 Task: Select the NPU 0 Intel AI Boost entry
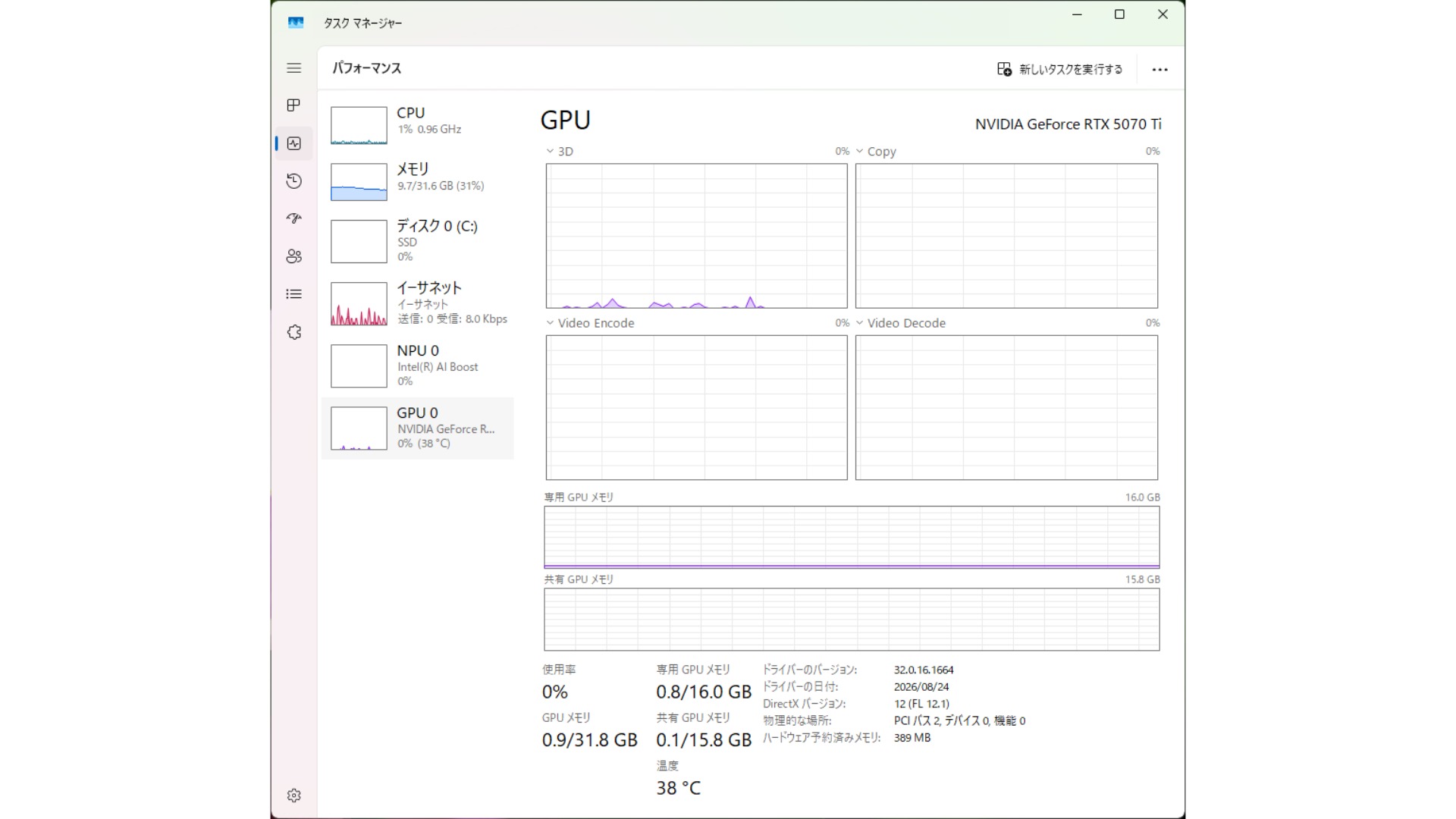pyautogui.click(x=417, y=366)
